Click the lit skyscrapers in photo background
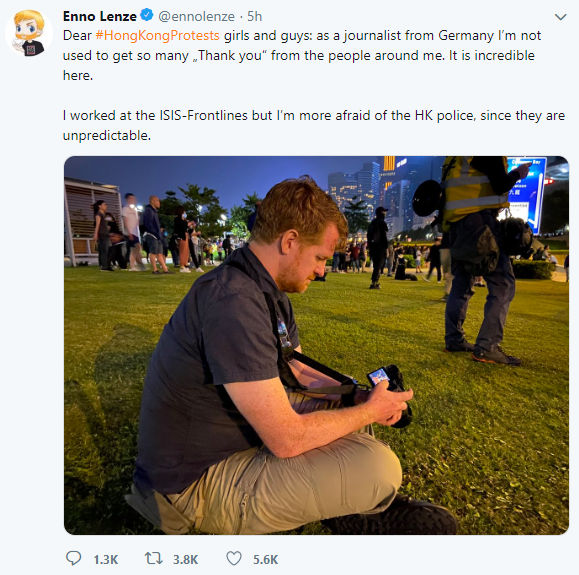The width and height of the screenshot is (579, 575). coord(384,196)
